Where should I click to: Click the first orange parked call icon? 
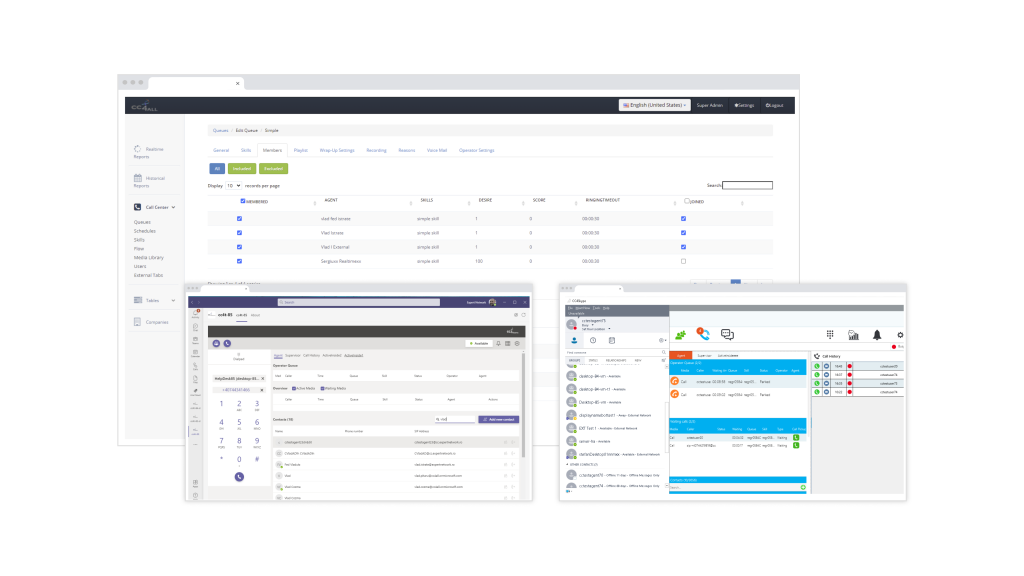pos(675,381)
